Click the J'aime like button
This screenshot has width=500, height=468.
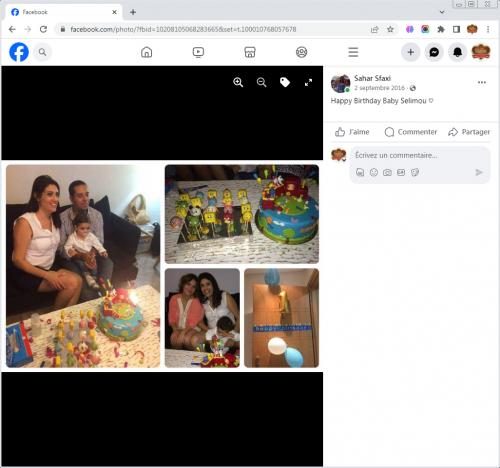(352, 132)
